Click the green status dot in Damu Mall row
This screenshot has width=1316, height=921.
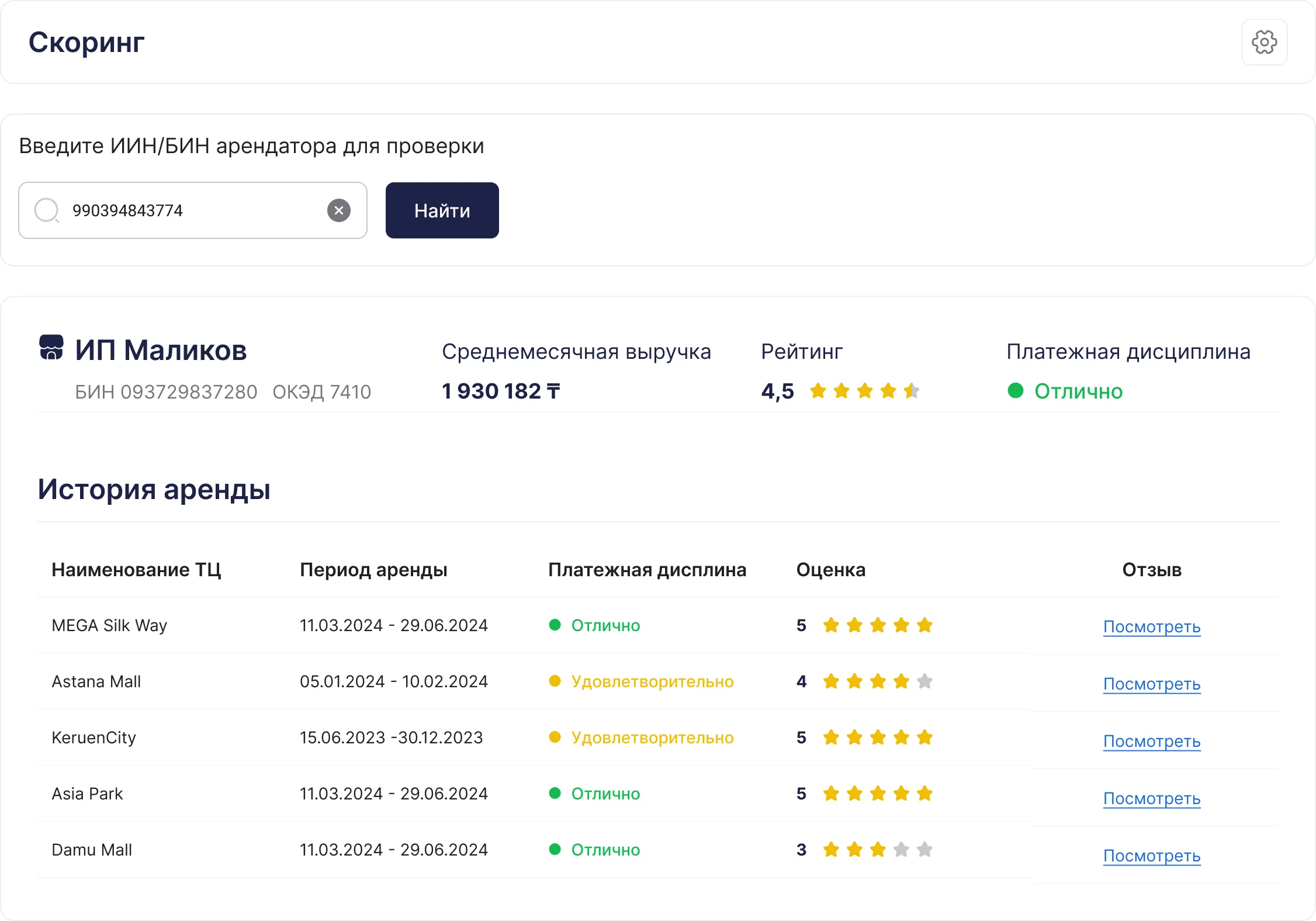555,849
